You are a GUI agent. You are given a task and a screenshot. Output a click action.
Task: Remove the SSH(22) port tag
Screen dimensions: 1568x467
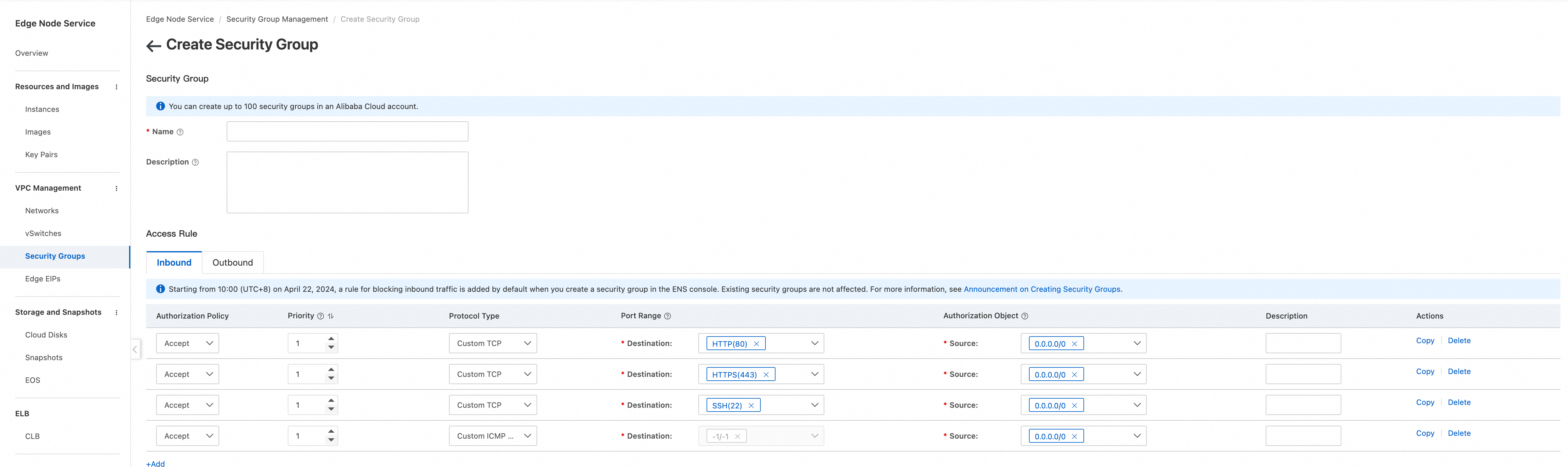click(751, 406)
